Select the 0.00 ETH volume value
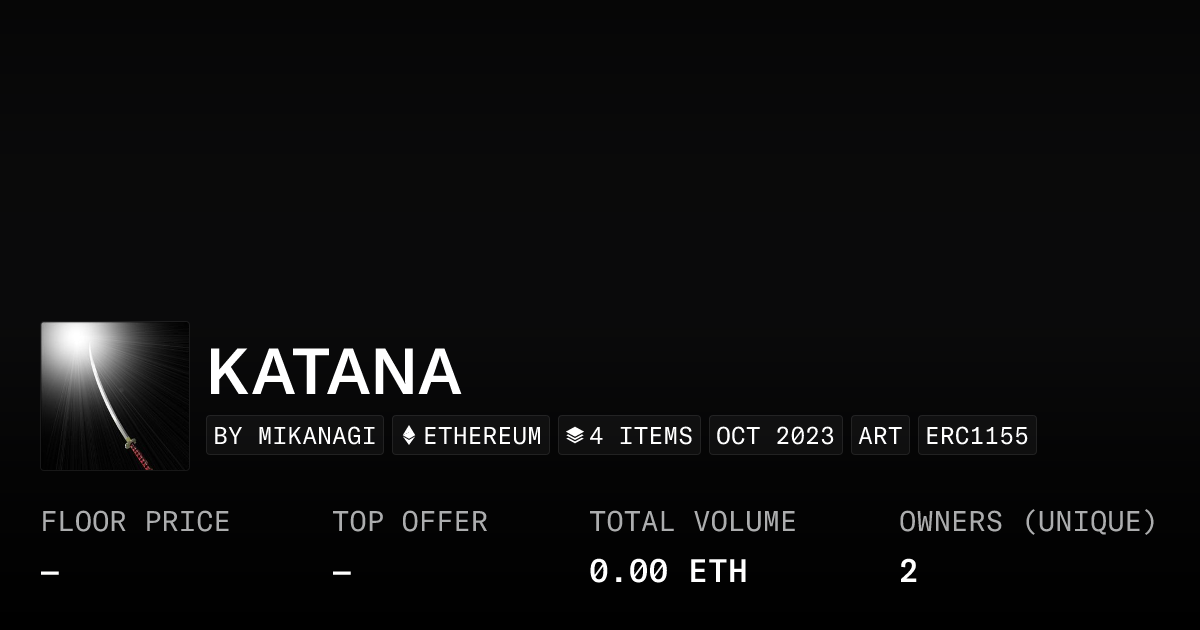The width and height of the screenshot is (1200, 630). (668, 572)
